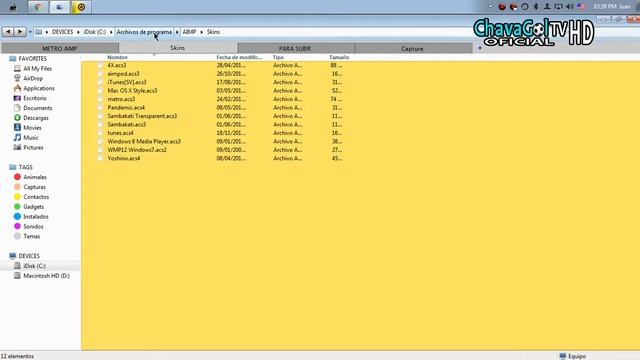
Task: Select file WMP12 Windows7.acs2
Action: pyautogui.click(x=137, y=150)
